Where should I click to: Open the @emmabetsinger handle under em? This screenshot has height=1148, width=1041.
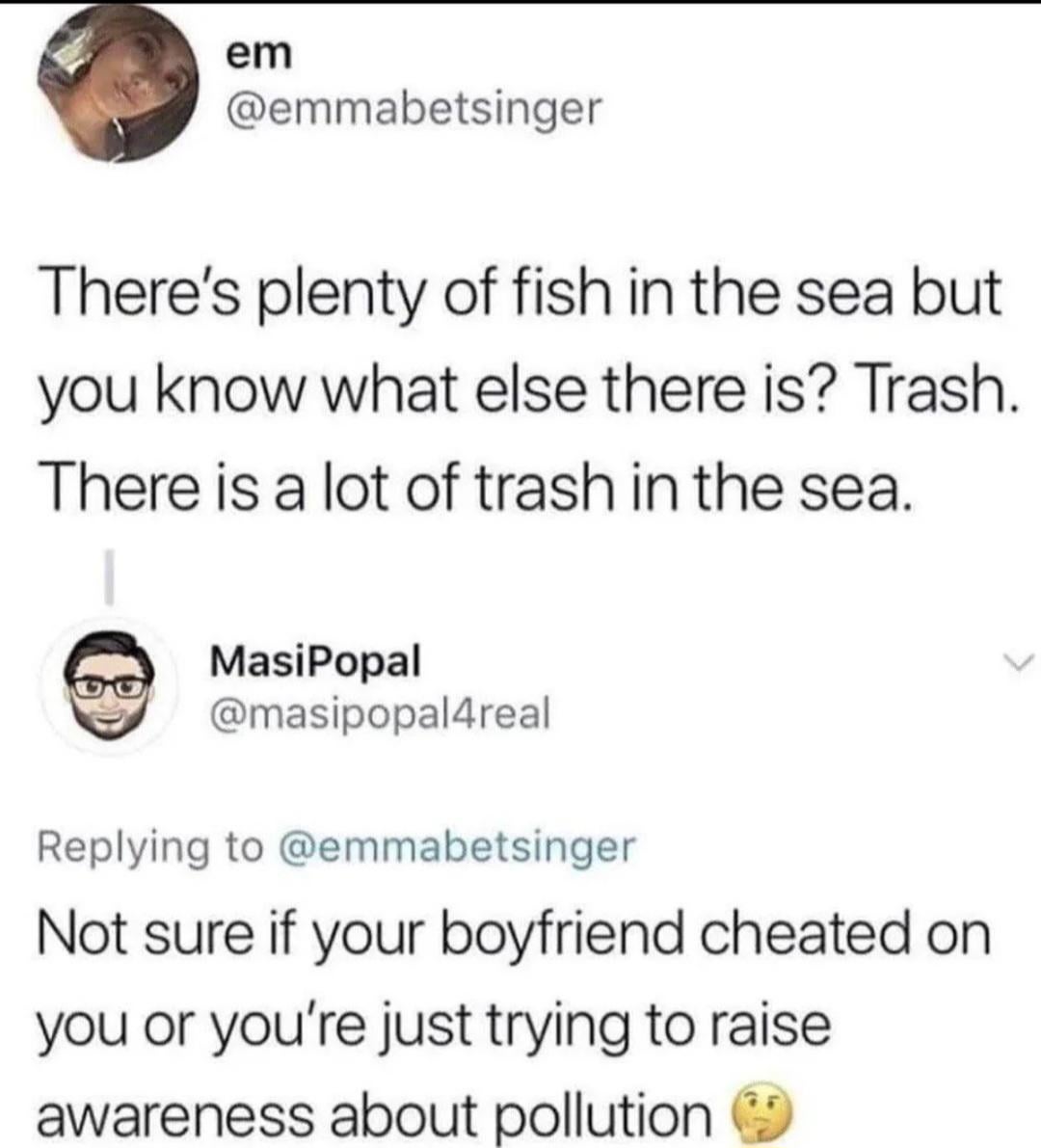pos(412,110)
